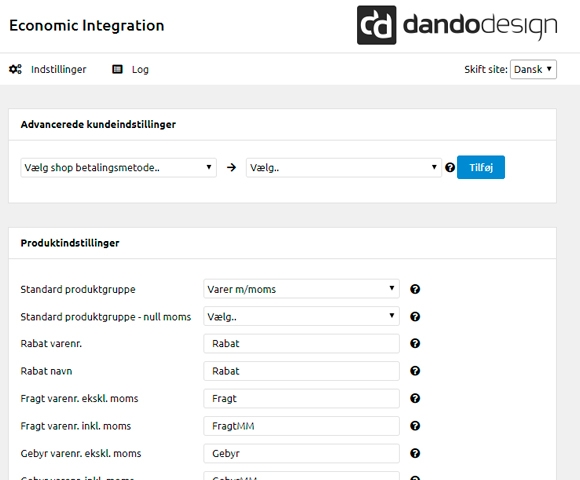Open help for Gebyr varenr. ekskl. moms
Screen dimensions: 580x480
pos(415,453)
